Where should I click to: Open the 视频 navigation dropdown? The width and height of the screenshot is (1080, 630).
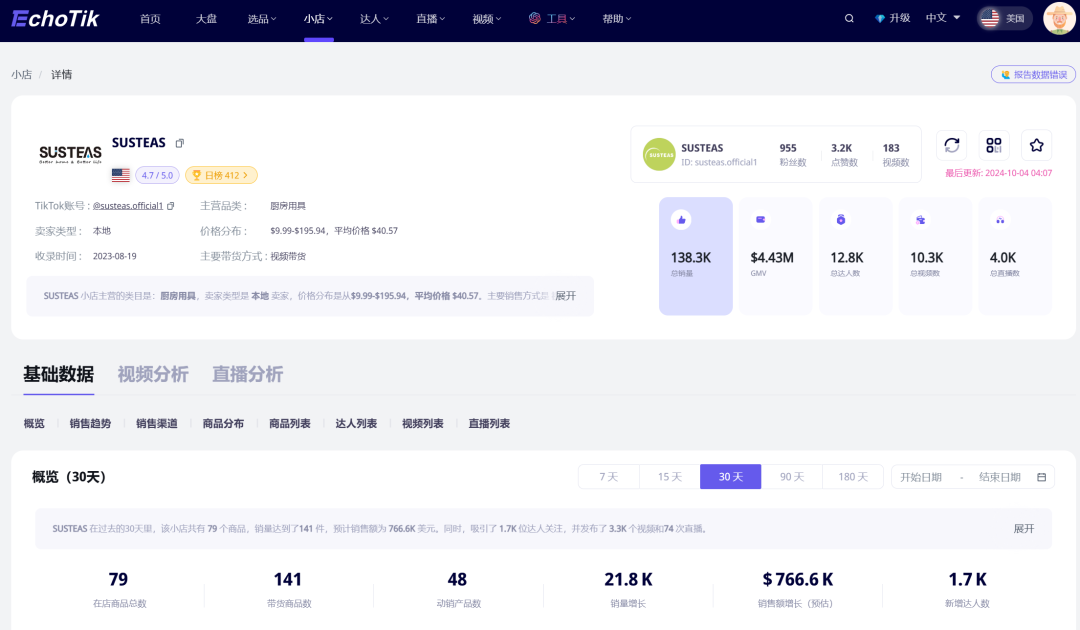click(x=487, y=19)
